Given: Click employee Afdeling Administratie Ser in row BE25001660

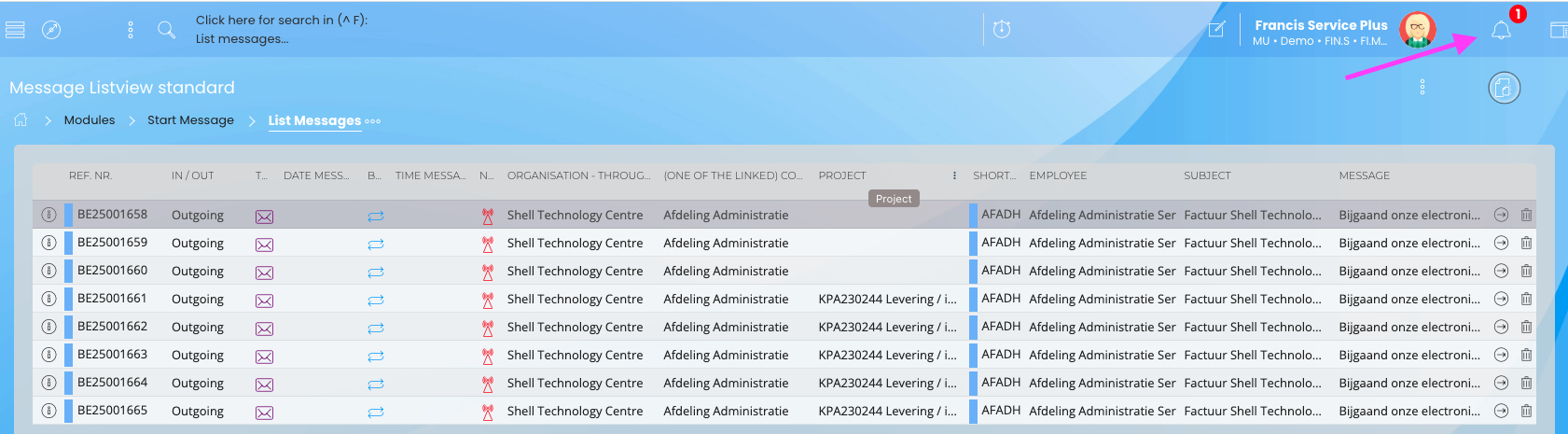Looking at the screenshot, I should click(1103, 271).
